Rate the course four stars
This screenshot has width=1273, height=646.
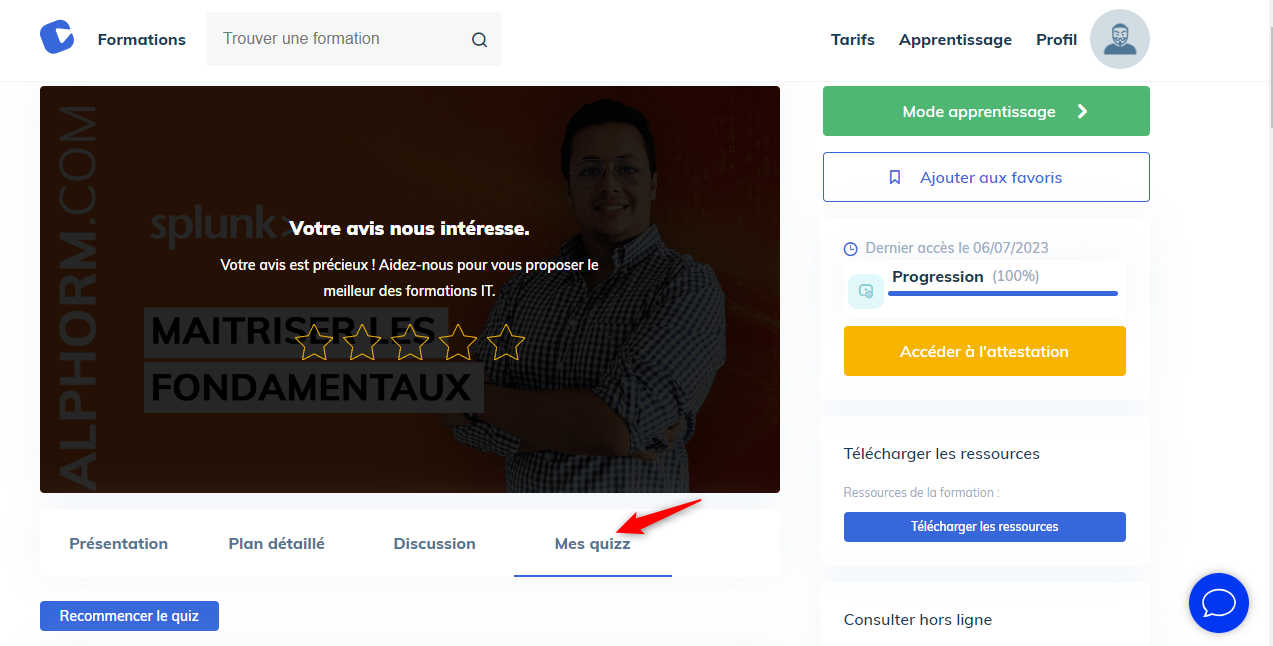tap(458, 342)
